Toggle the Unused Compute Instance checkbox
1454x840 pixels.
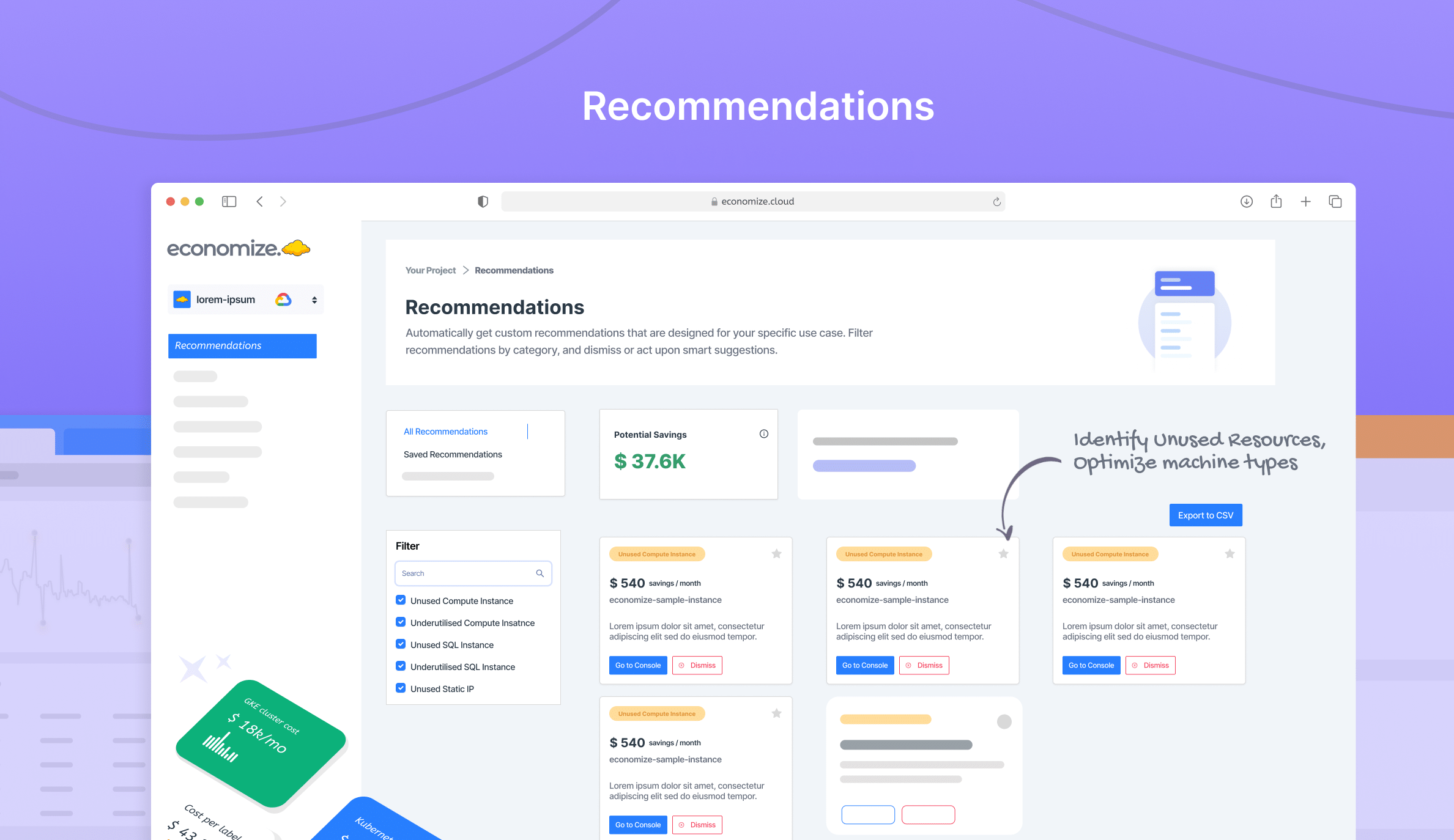pos(400,600)
